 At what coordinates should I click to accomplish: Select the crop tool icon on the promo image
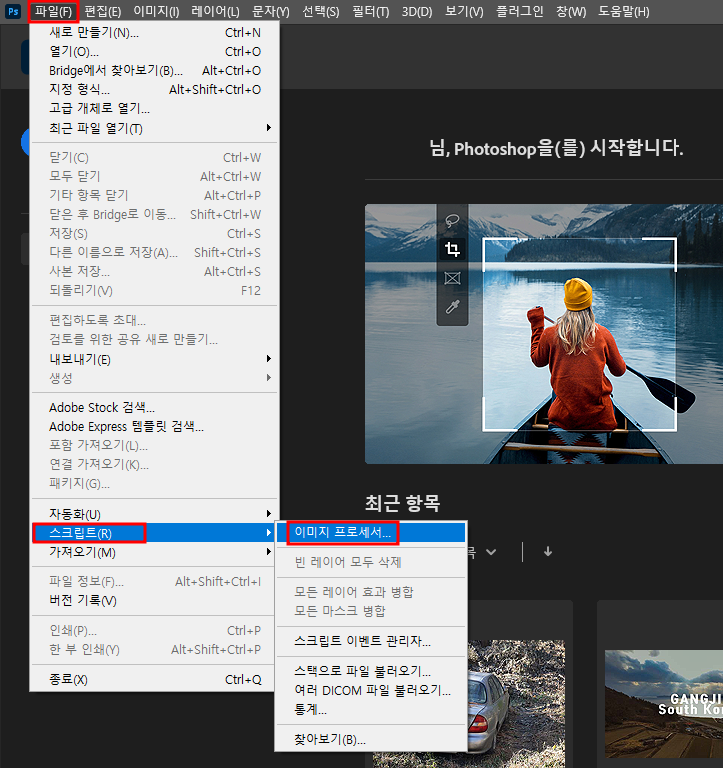coord(452,249)
